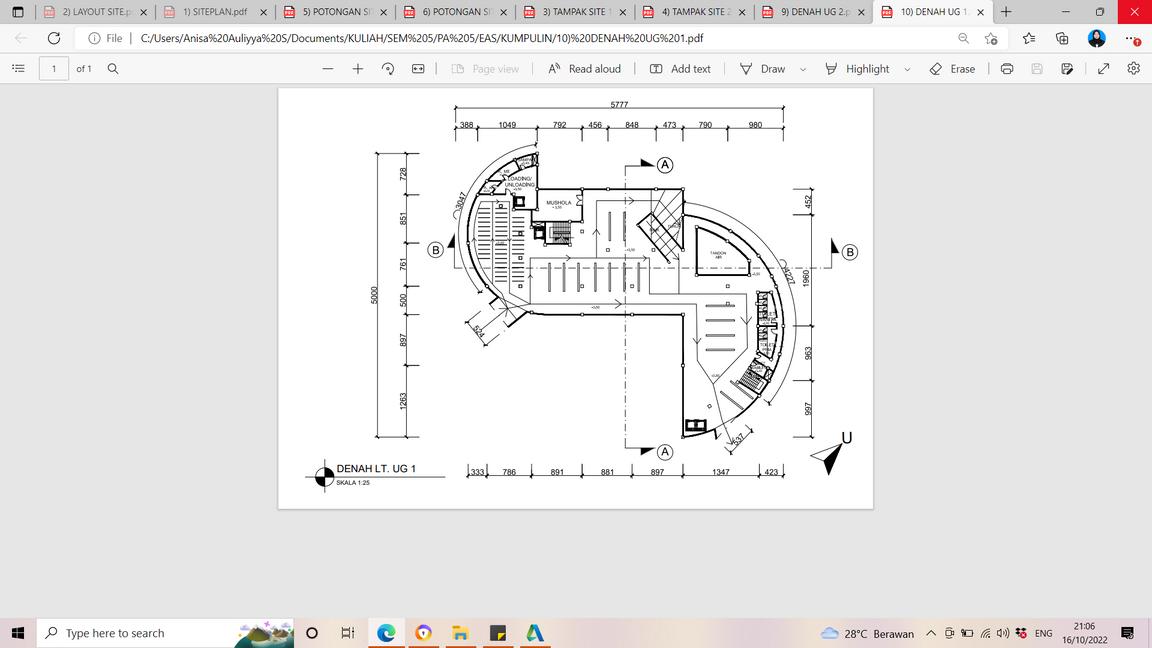The width and height of the screenshot is (1152, 648).
Task: Expand the Draw options dropdown arrow
Action: [803, 69]
